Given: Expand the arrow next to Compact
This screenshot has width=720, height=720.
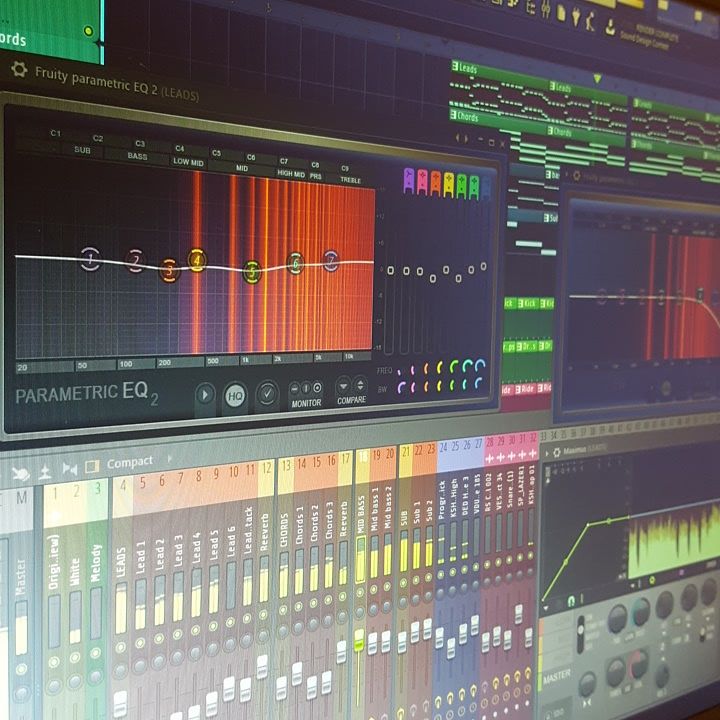Looking at the screenshot, I should (x=169, y=458).
